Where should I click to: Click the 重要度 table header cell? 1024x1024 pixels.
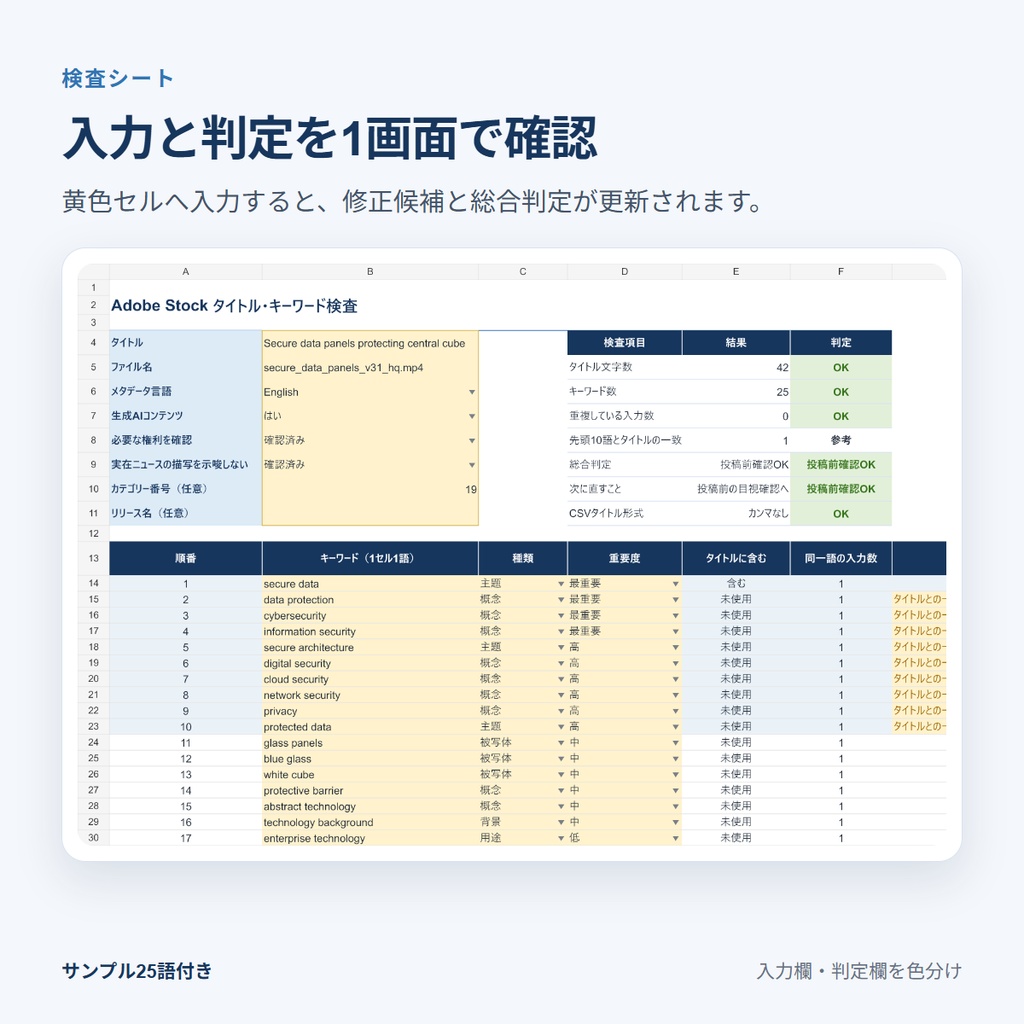click(x=625, y=558)
